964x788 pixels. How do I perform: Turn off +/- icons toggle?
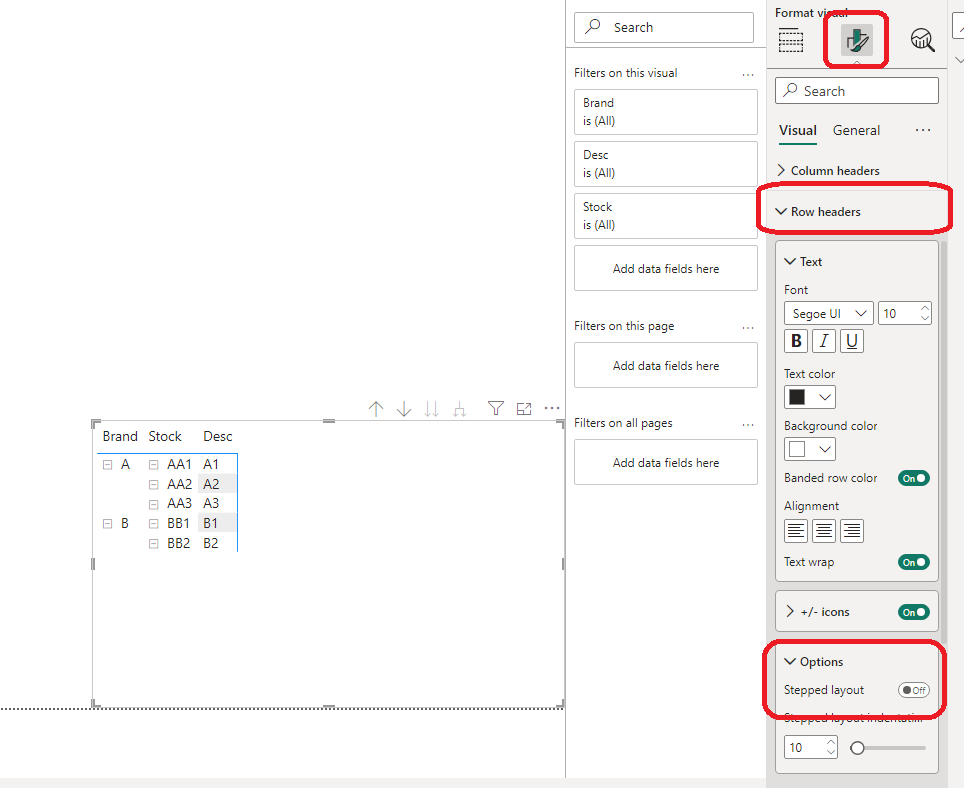(x=914, y=612)
